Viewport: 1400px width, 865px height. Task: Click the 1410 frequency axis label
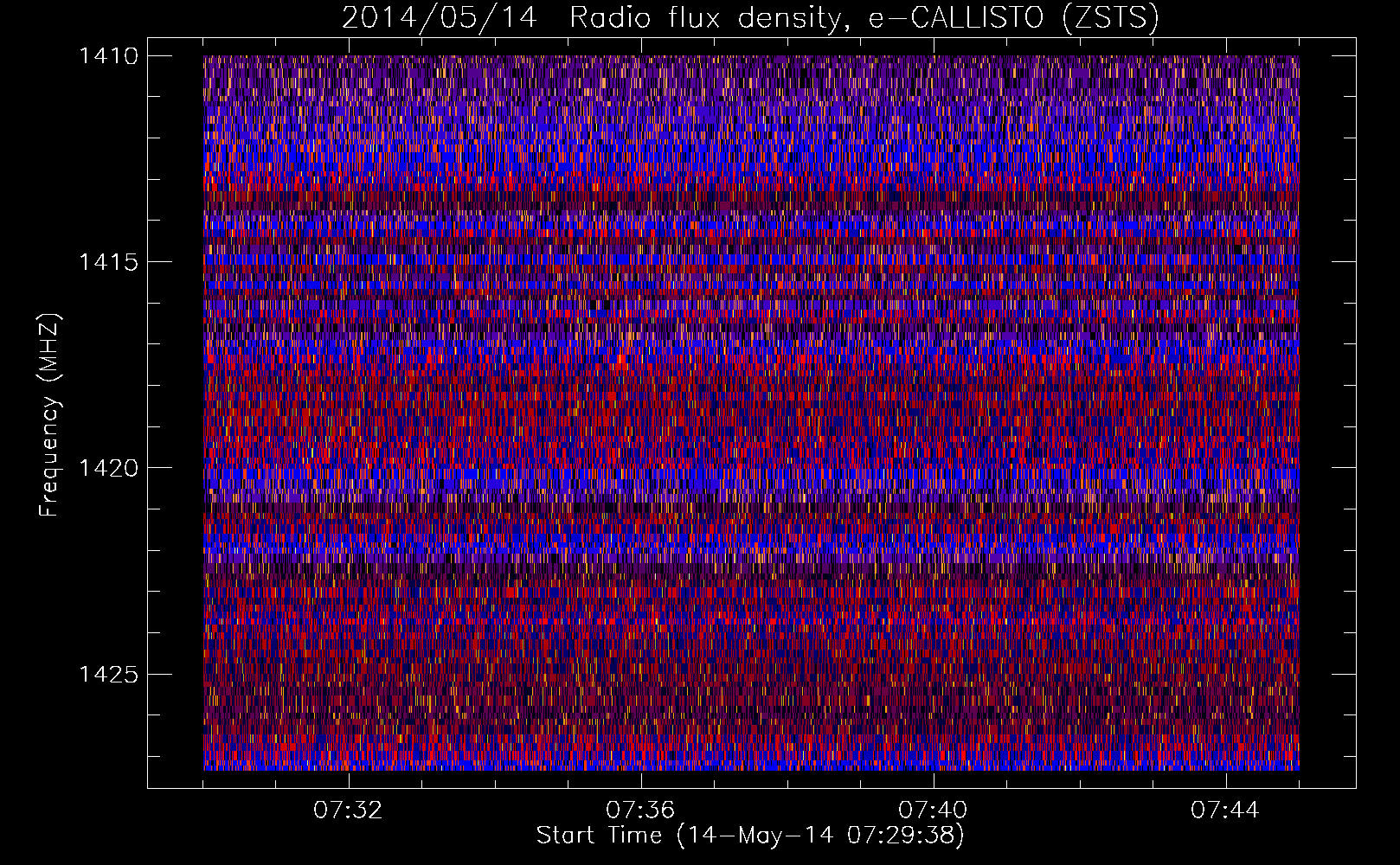108,56
